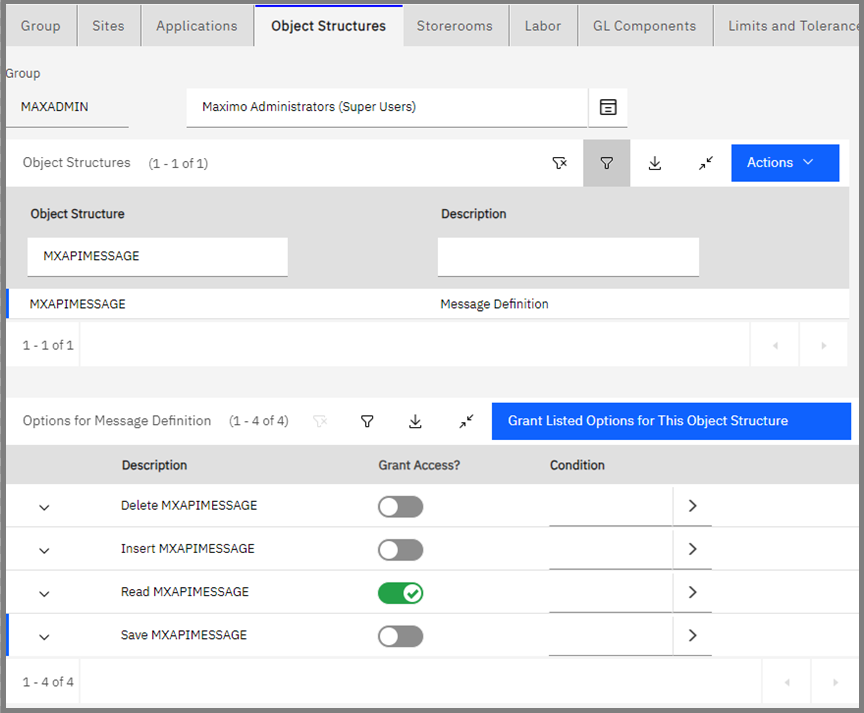The width and height of the screenshot is (864, 713).
Task: Switch to the Storerooms tab
Action: coord(455,25)
